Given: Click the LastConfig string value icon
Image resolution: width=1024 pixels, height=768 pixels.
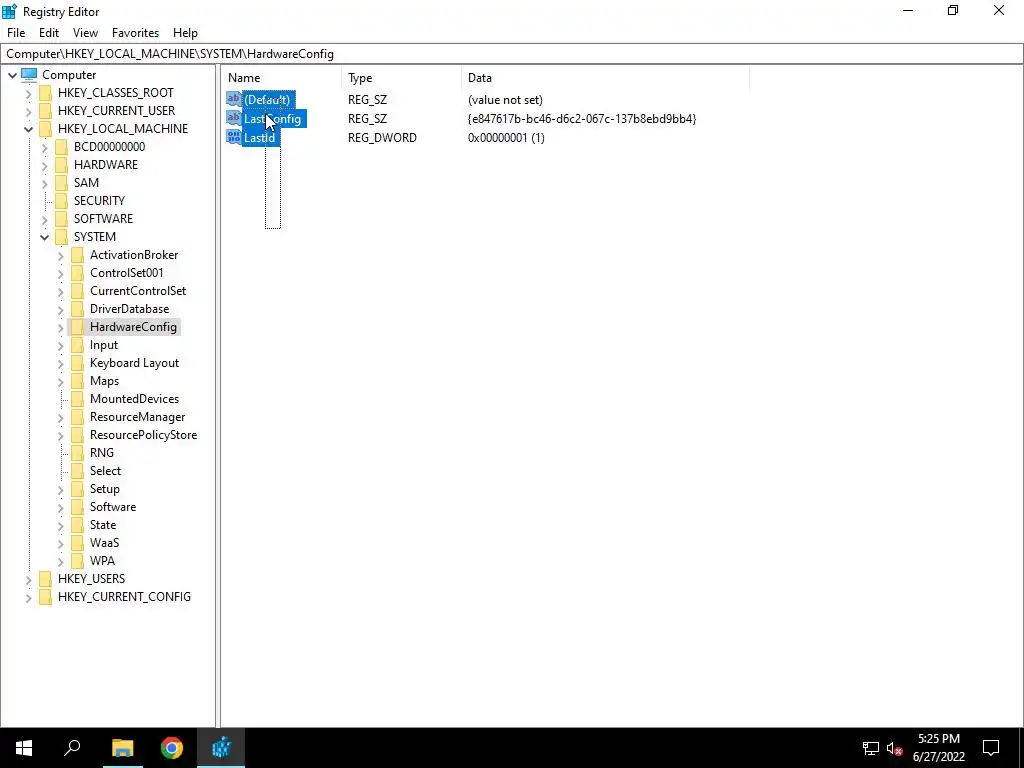Looking at the screenshot, I should 234,118.
